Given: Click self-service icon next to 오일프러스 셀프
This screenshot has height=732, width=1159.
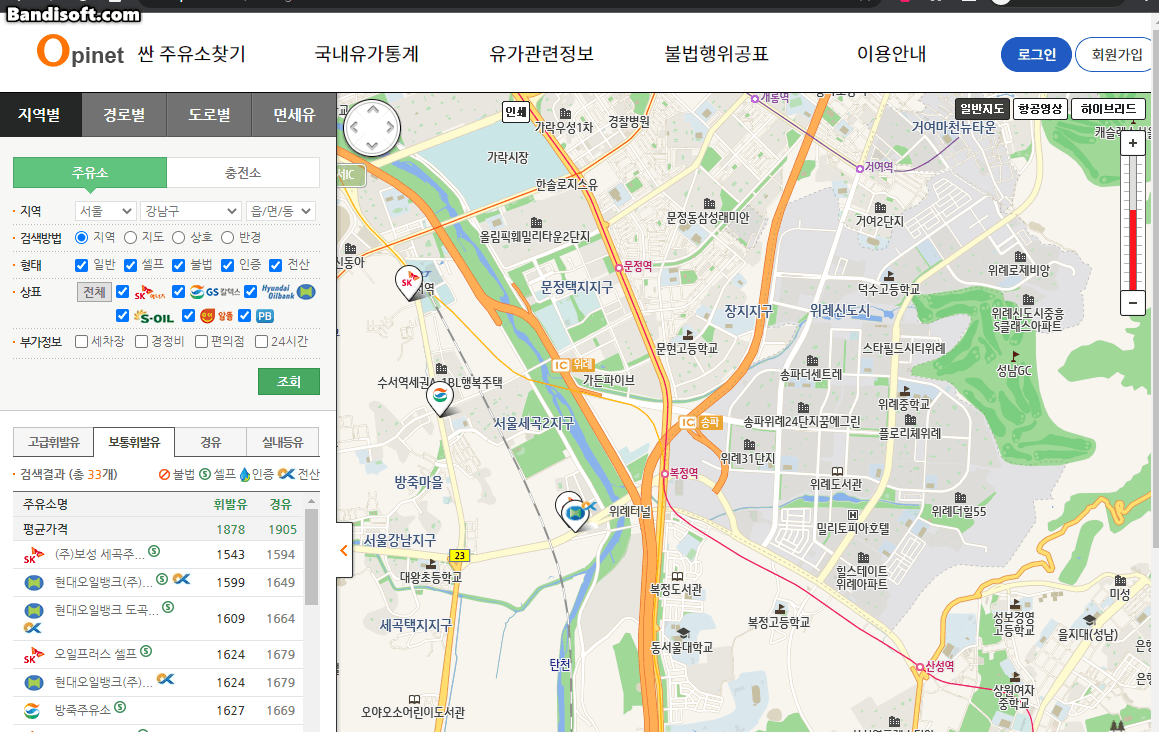Looking at the screenshot, I should pos(146,651).
